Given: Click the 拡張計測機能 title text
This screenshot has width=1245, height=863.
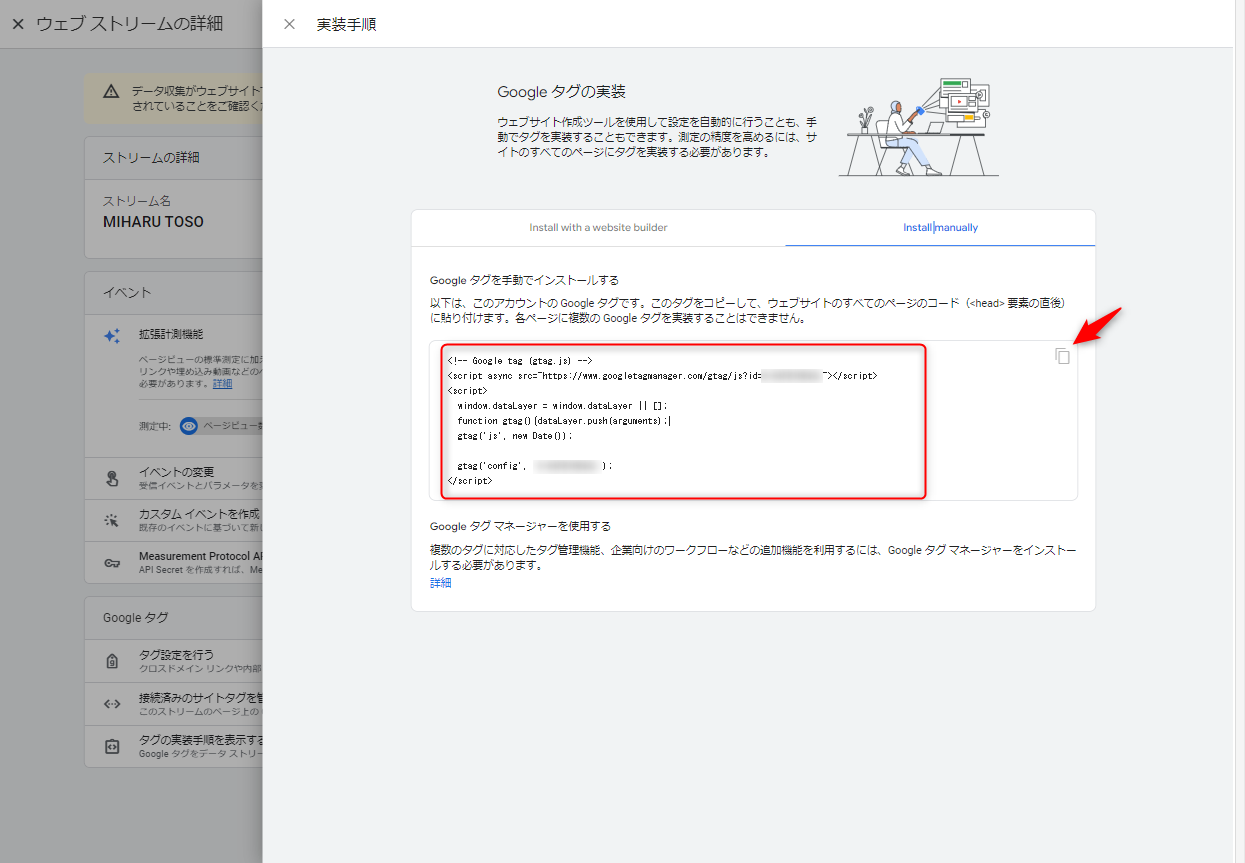Looking at the screenshot, I should click(x=171, y=334).
